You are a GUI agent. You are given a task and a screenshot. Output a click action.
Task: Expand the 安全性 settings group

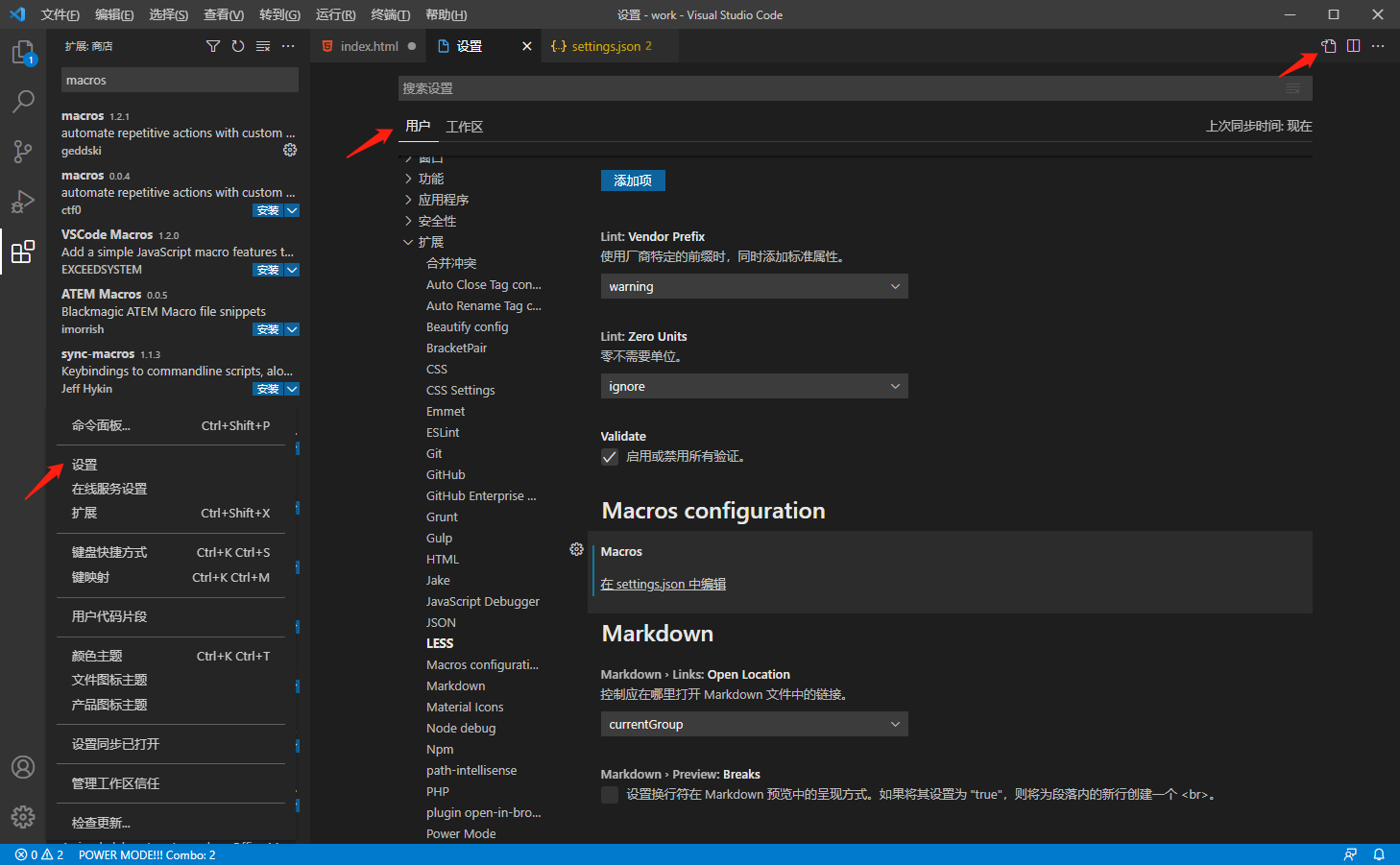pos(408,221)
